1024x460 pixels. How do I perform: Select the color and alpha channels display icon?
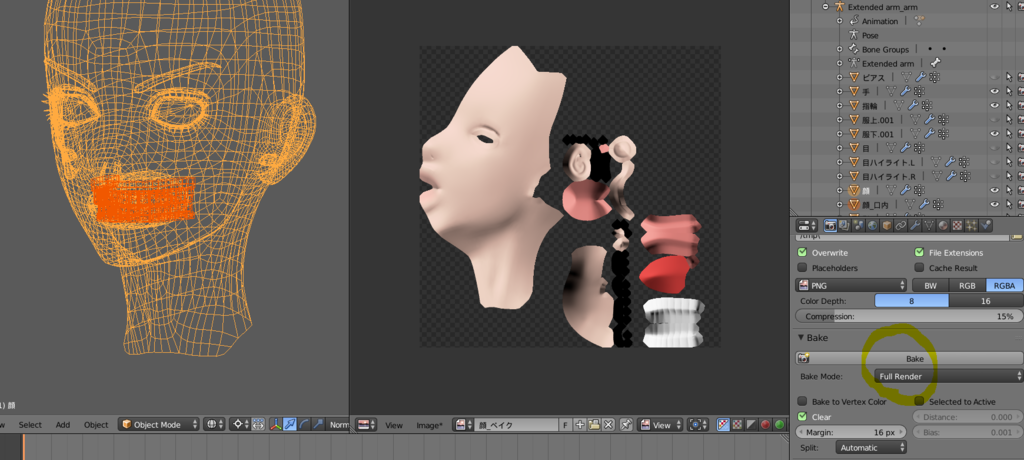pos(723,425)
